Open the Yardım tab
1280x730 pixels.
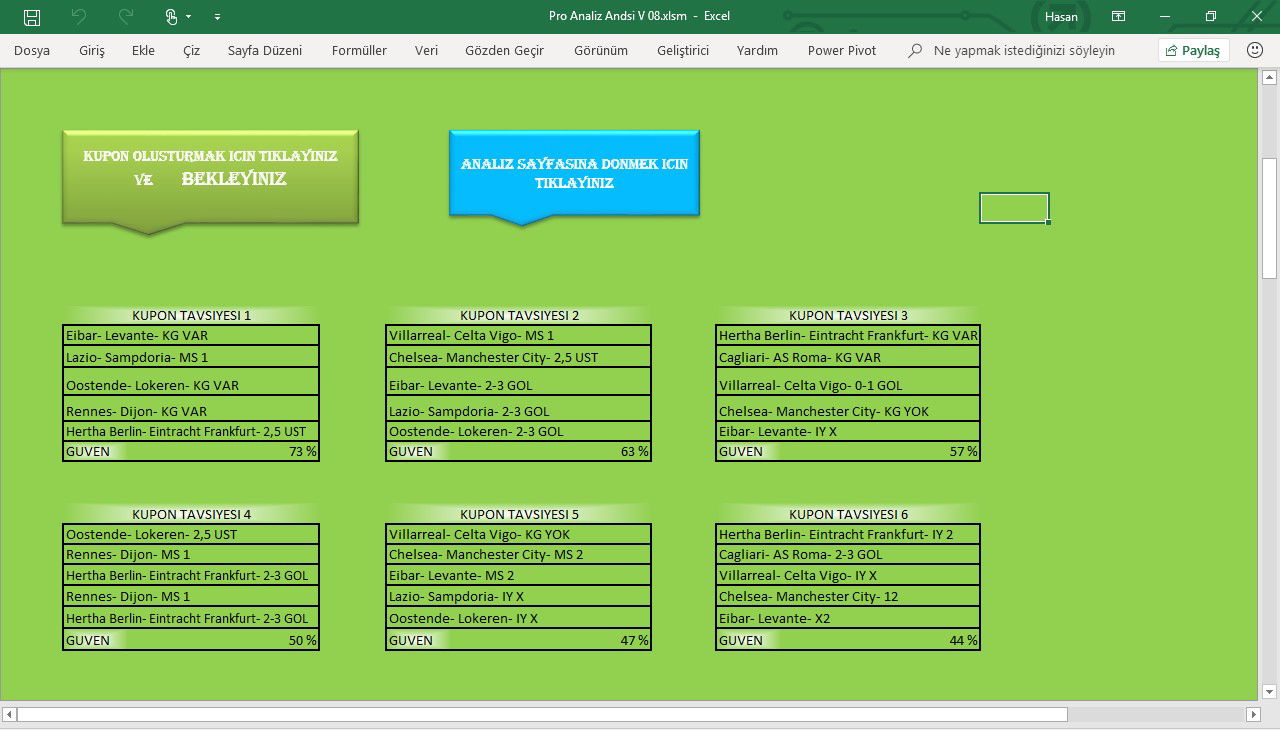pos(757,50)
